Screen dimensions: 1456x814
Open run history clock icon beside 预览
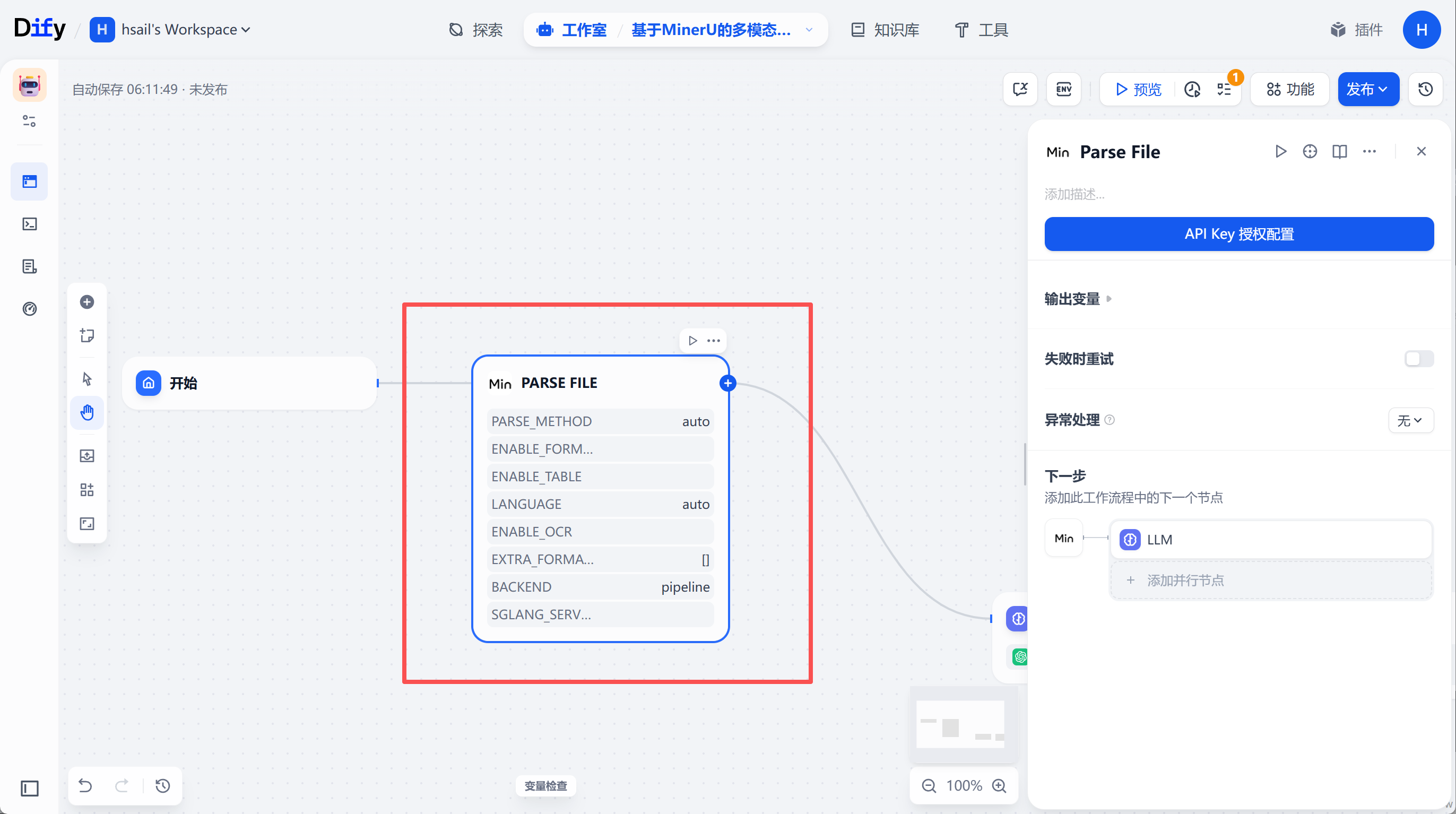(x=1192, y=89)
